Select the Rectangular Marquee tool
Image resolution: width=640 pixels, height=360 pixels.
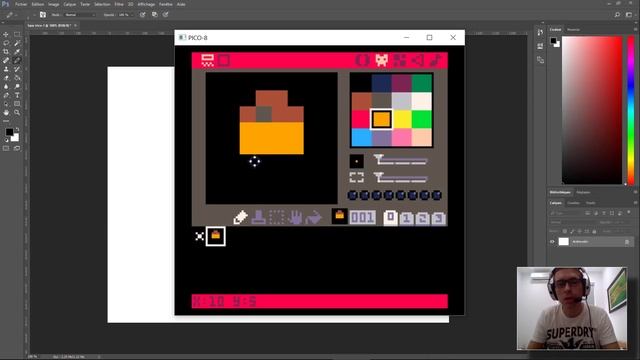pos(17,34)
